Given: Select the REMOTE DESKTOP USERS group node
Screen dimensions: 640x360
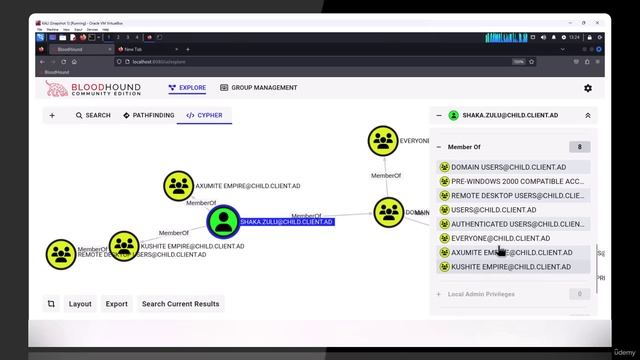Looking at the screenshot, I should click(x=61, y=254).
